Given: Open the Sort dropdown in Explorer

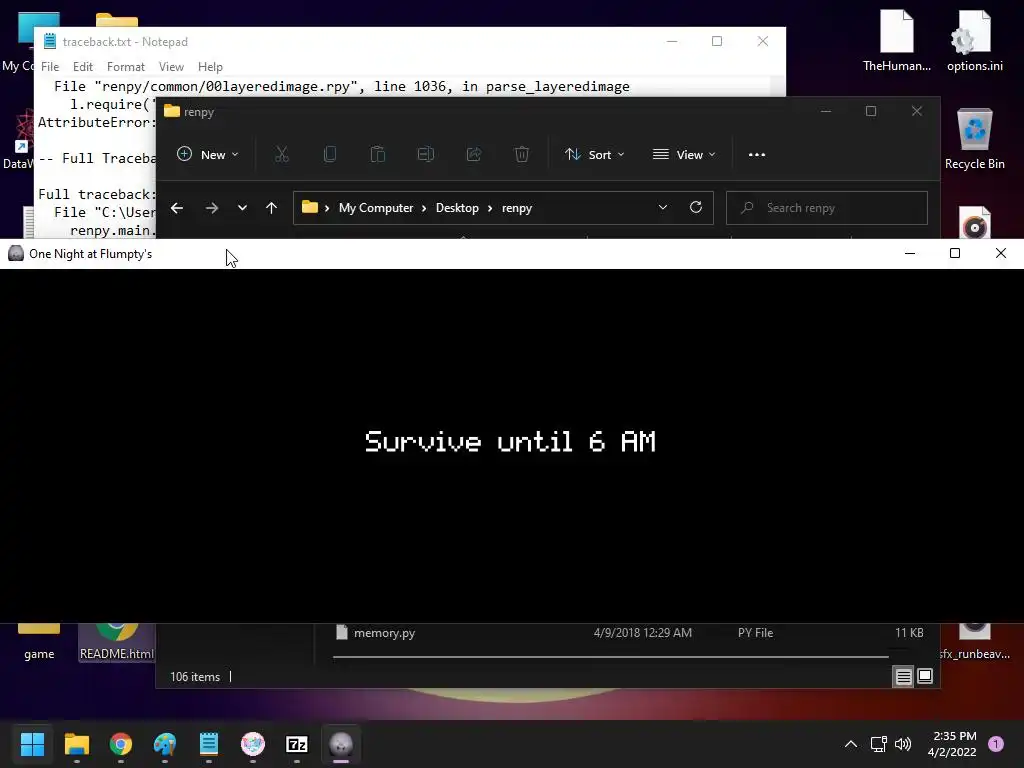Looking at the screenshot, I should [594, 155].
